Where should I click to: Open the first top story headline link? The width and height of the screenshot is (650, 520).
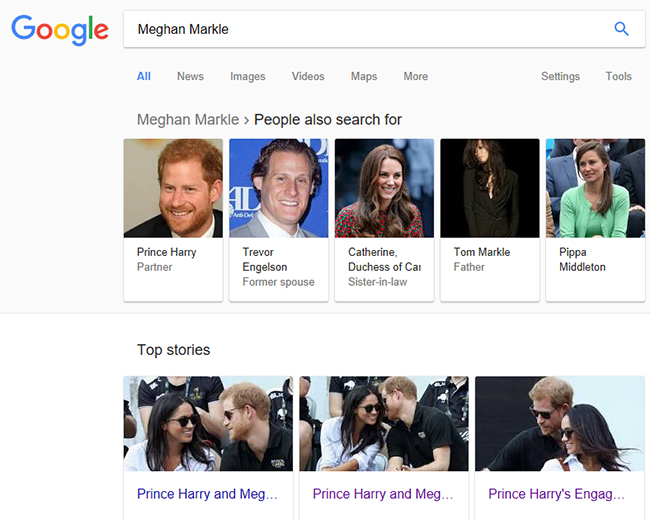[x=207, y=494]
